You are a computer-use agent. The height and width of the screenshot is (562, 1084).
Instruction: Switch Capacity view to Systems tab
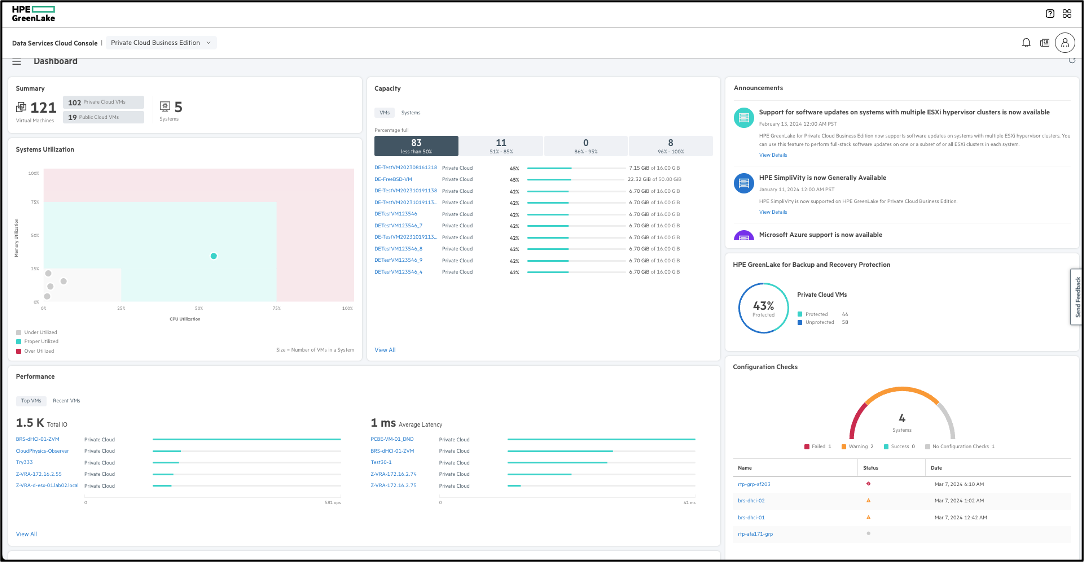410,113
